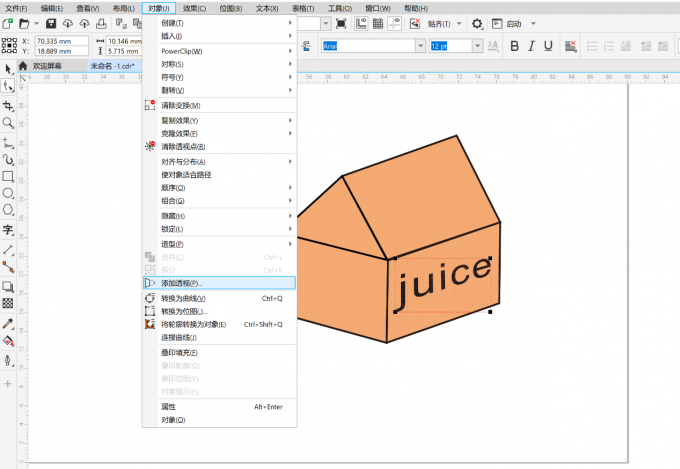Switch to the 欢迎屏幕 tab
The height and width of the screenshot is (469, 680).
pyautogui.click(x=47, y=66)
